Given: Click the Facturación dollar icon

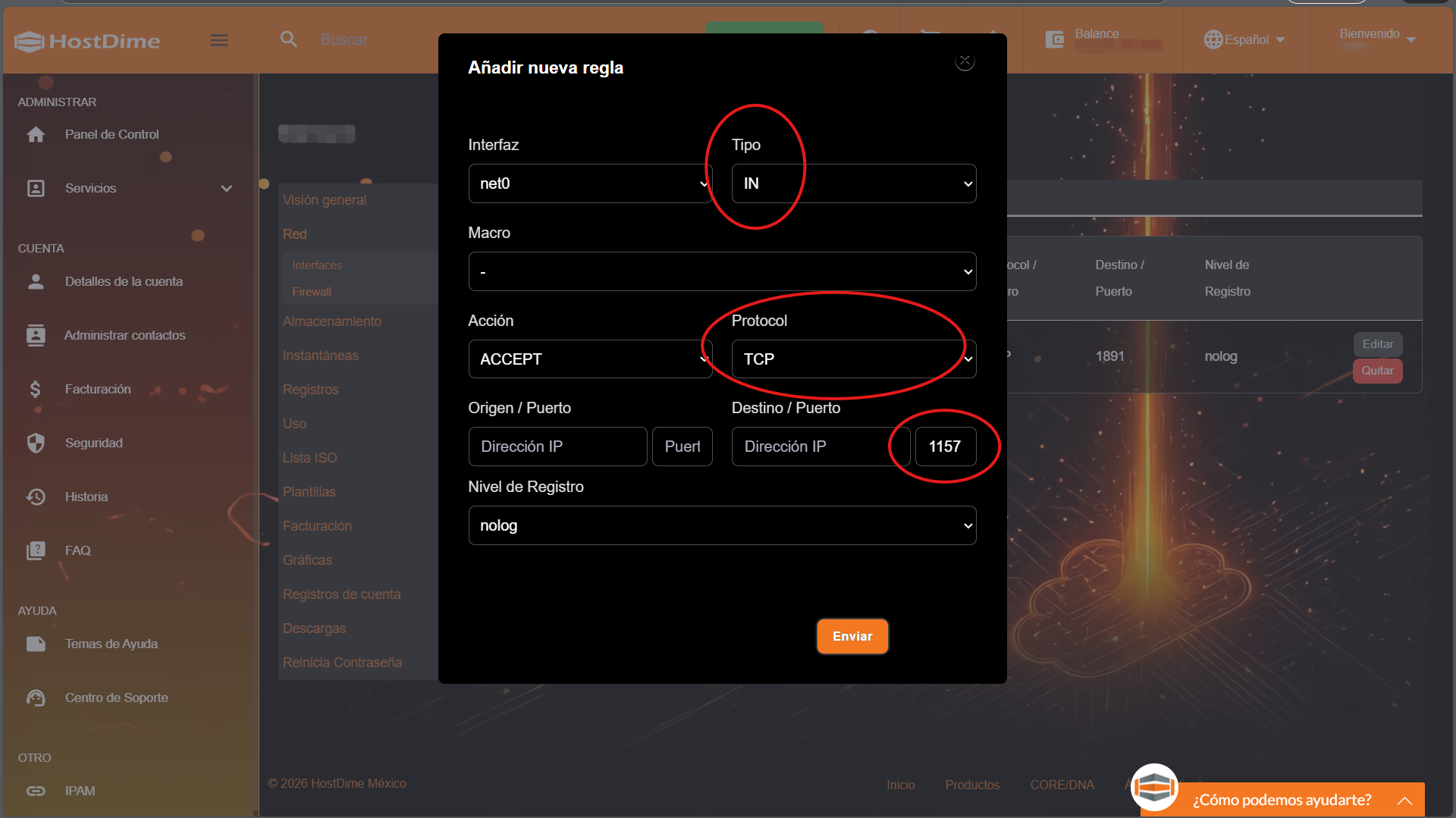Looking at the screenshot, I should [x=36, y=389].
